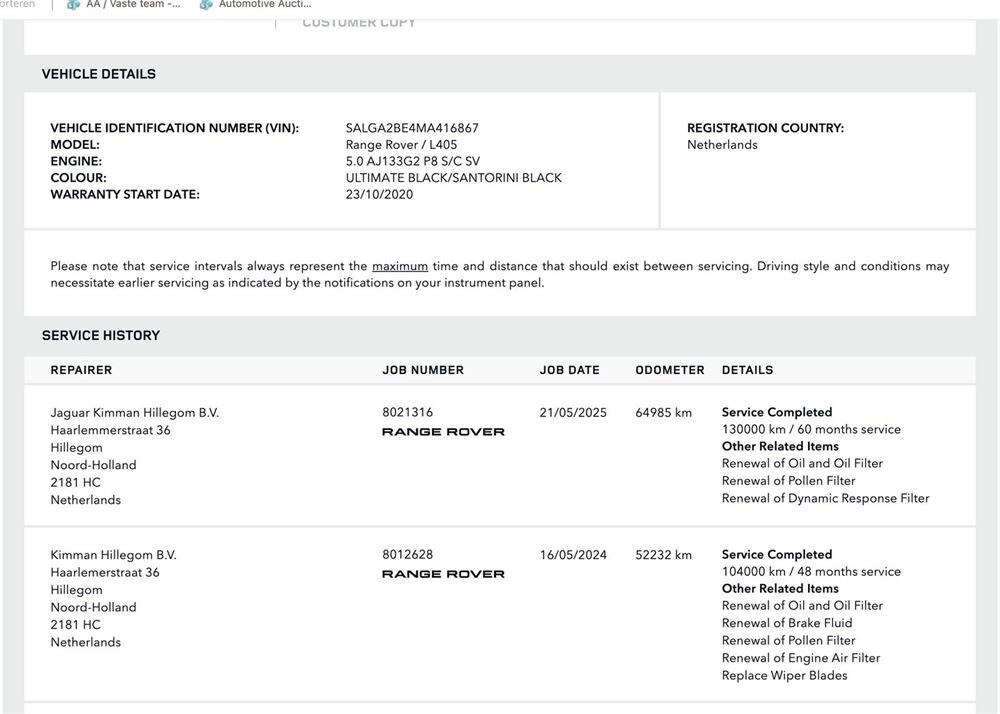Click 'Renewal of Brake Fluid'
This screenshot has width=1000, height=714.
(x=787, y=623)
